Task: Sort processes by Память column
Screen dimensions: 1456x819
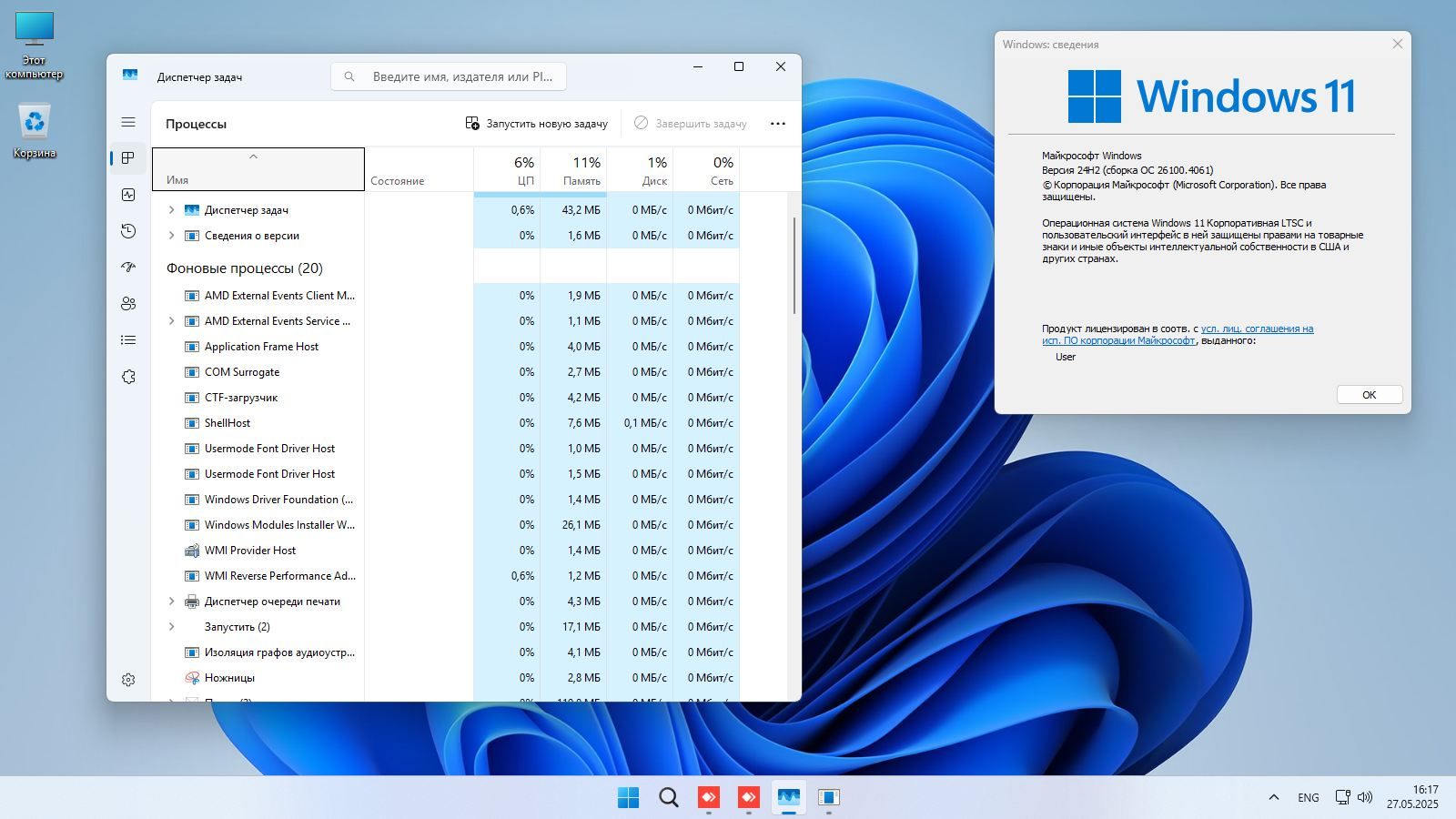Action: [573, 170]
